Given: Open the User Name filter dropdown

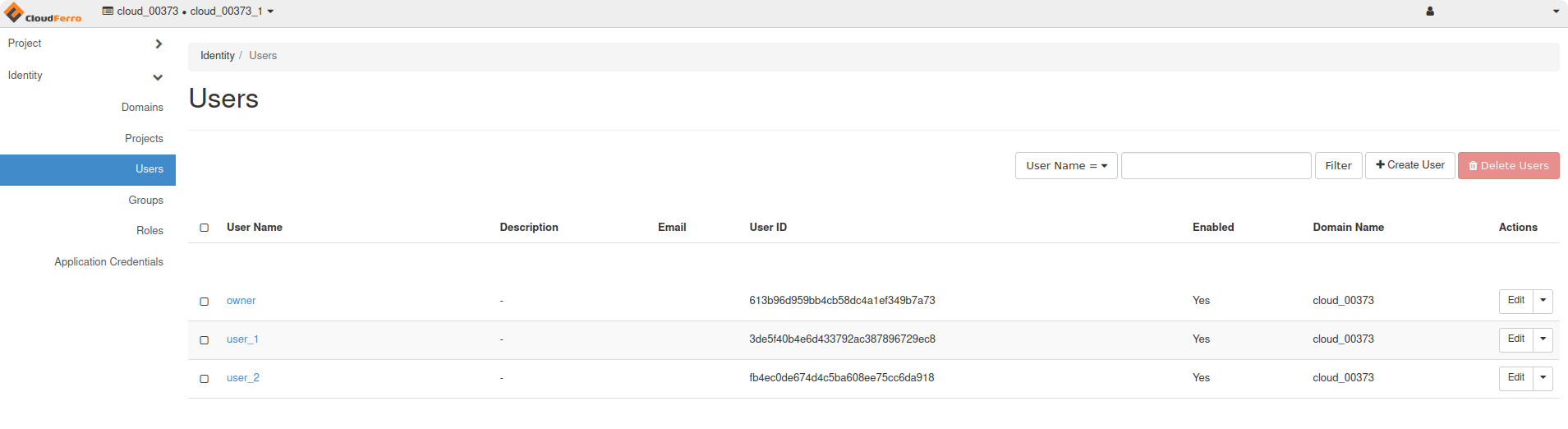Looking at the screenshot, I should pos(1065,166).
